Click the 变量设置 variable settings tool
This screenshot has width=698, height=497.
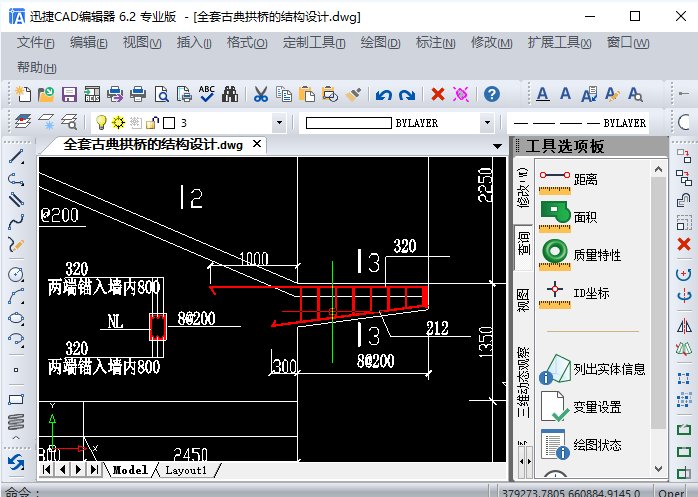580,407
